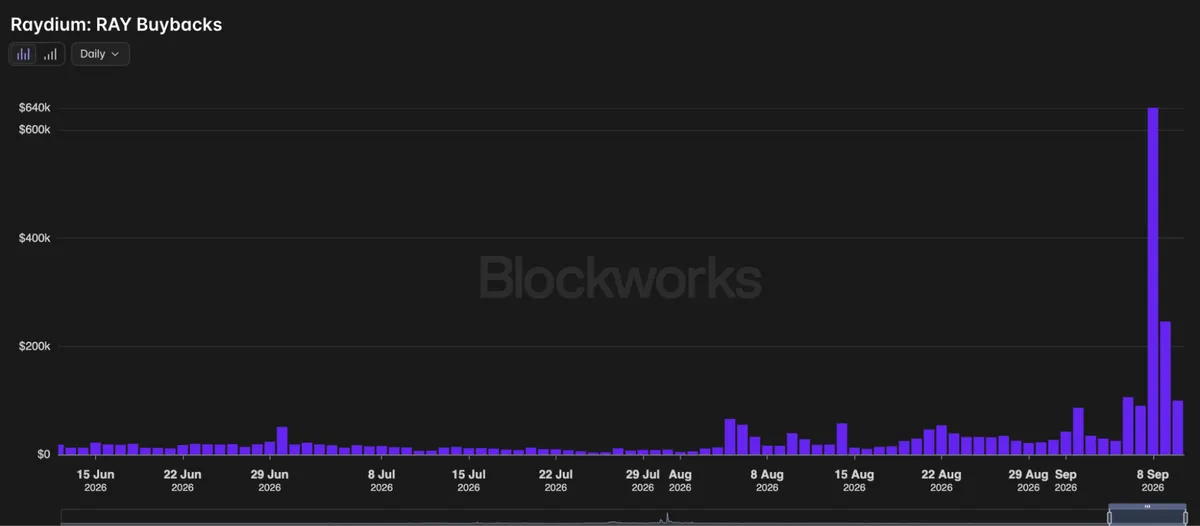The width and height of the screenshot is (1200, 526).
Task: Select the bar chart view icon
Action: 24,54
